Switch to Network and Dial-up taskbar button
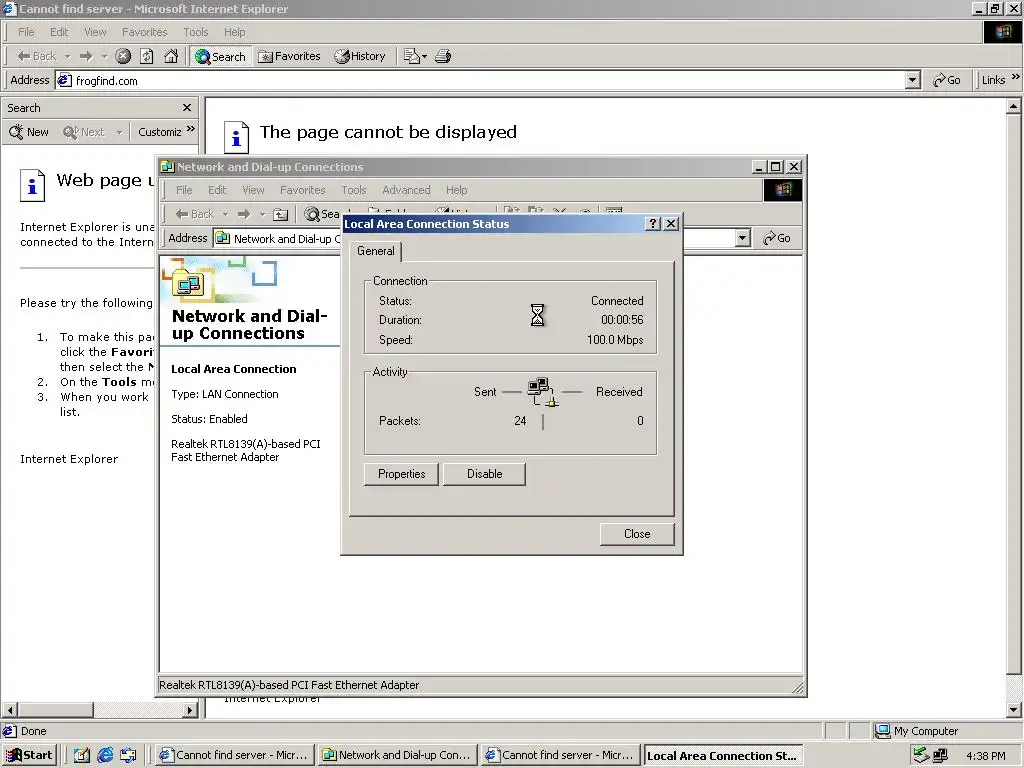The width and height of the screenshot is (1024, 768). [398, 756]
